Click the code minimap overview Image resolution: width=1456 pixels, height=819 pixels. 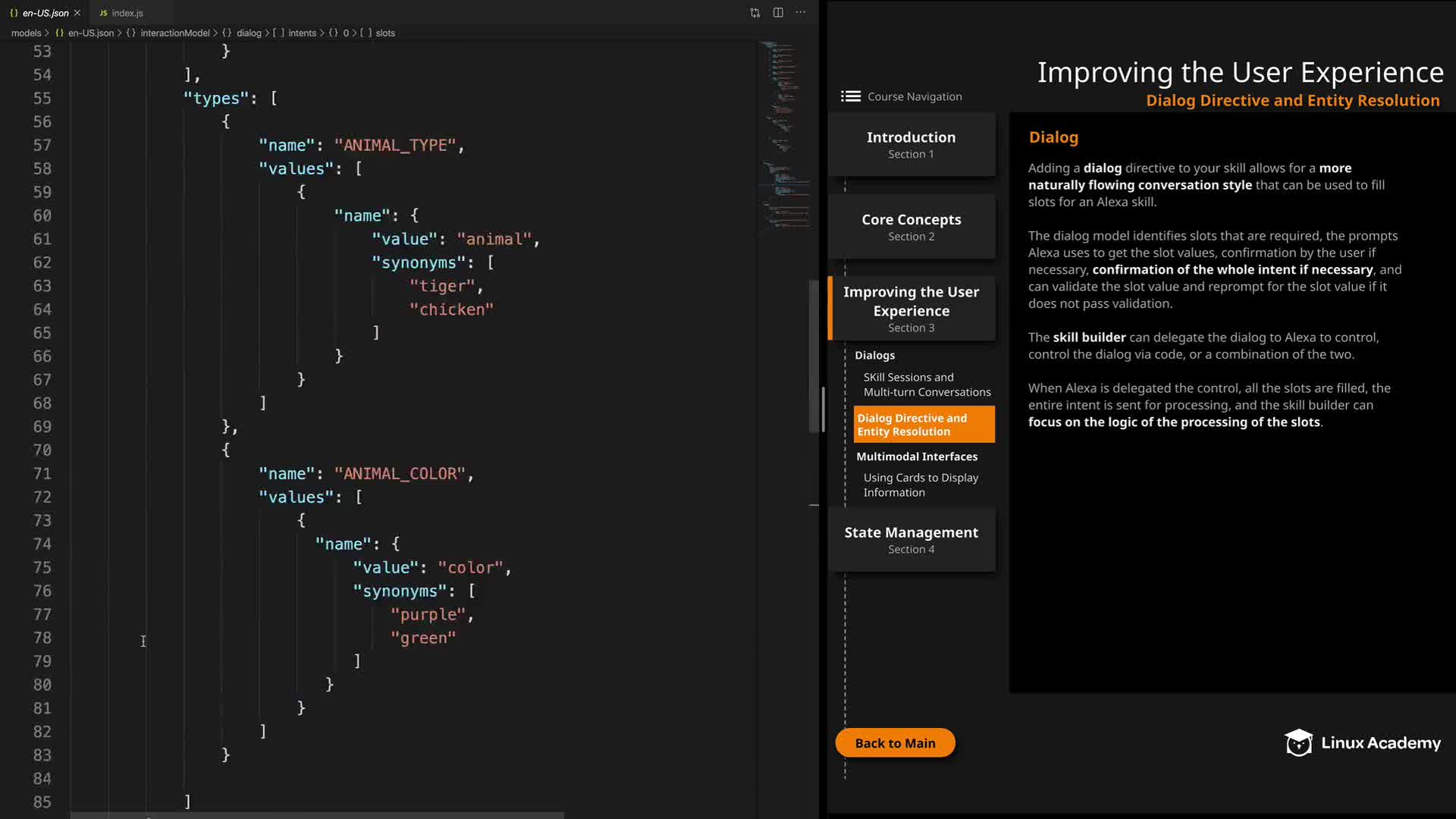[x=784, y=136]
